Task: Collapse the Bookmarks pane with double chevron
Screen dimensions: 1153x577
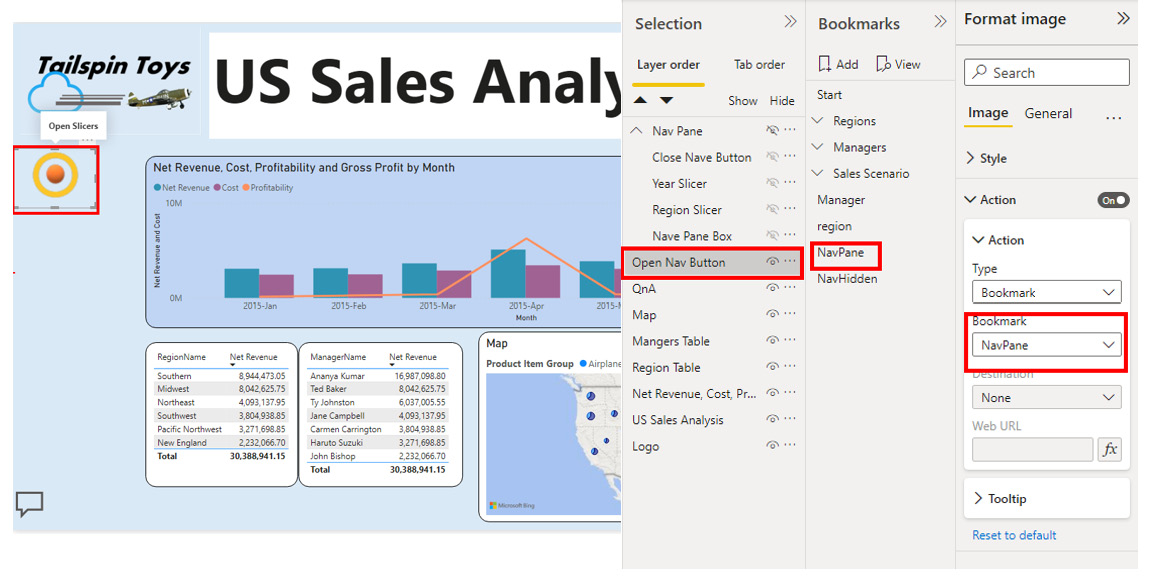Action: tap(940, 22)
